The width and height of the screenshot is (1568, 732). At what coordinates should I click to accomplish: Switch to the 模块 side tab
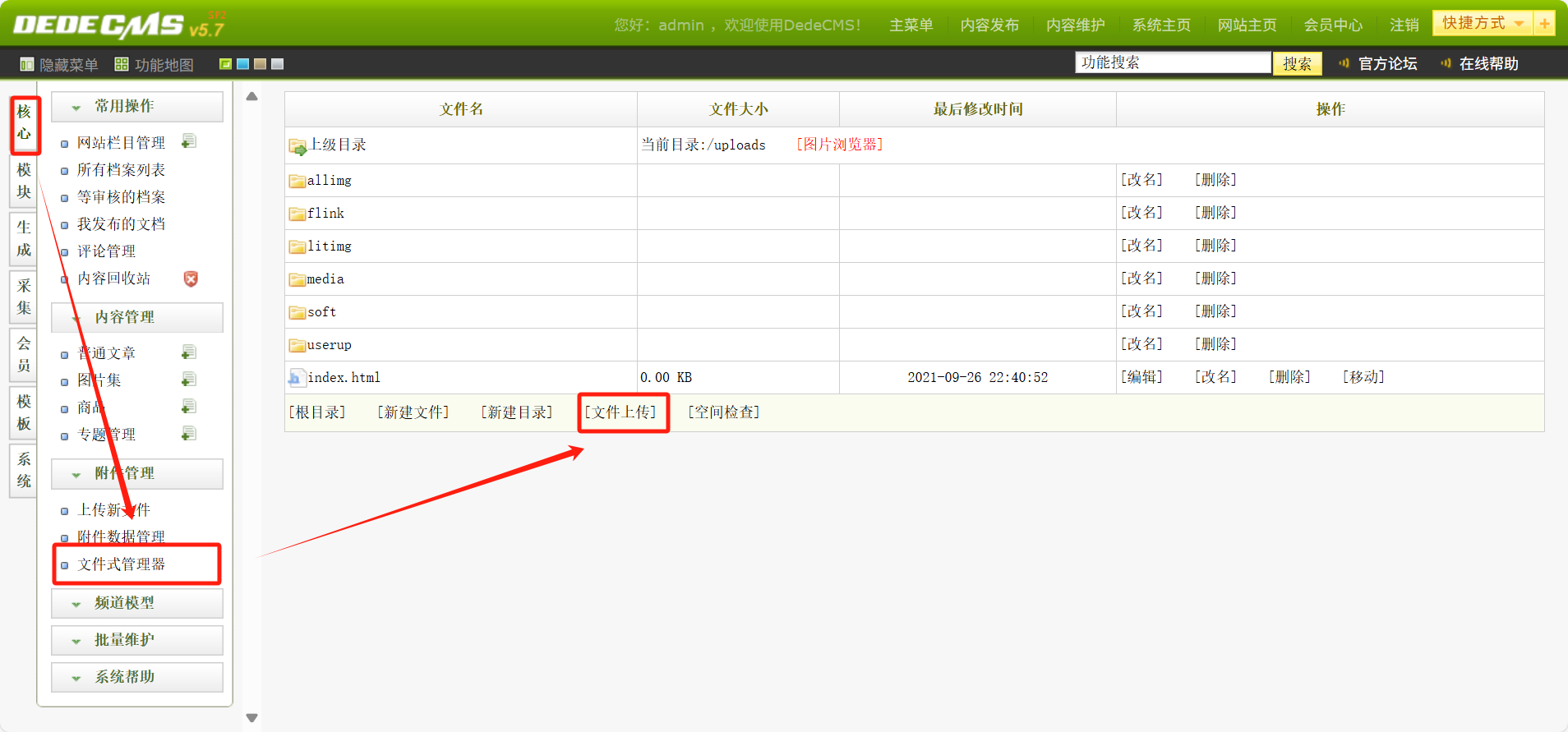point(24,182)
